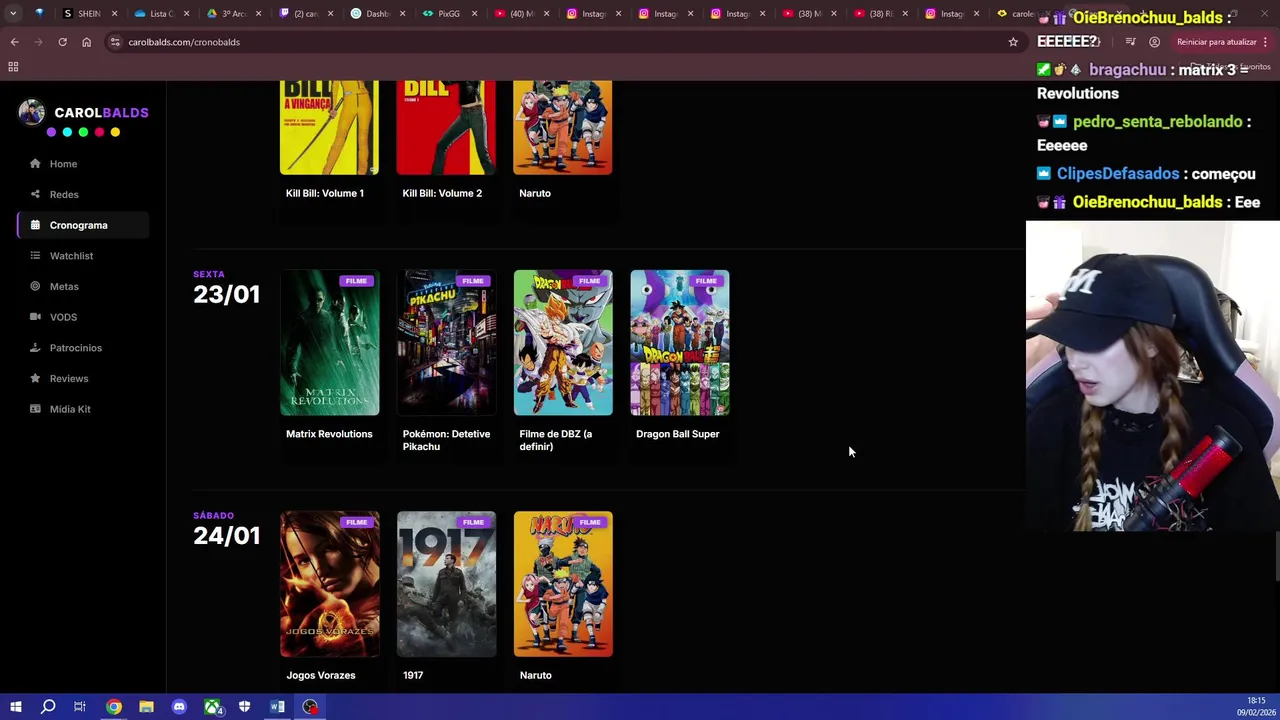
Task: Click the page vertical scrollbar thumb
Action: 1276,556
